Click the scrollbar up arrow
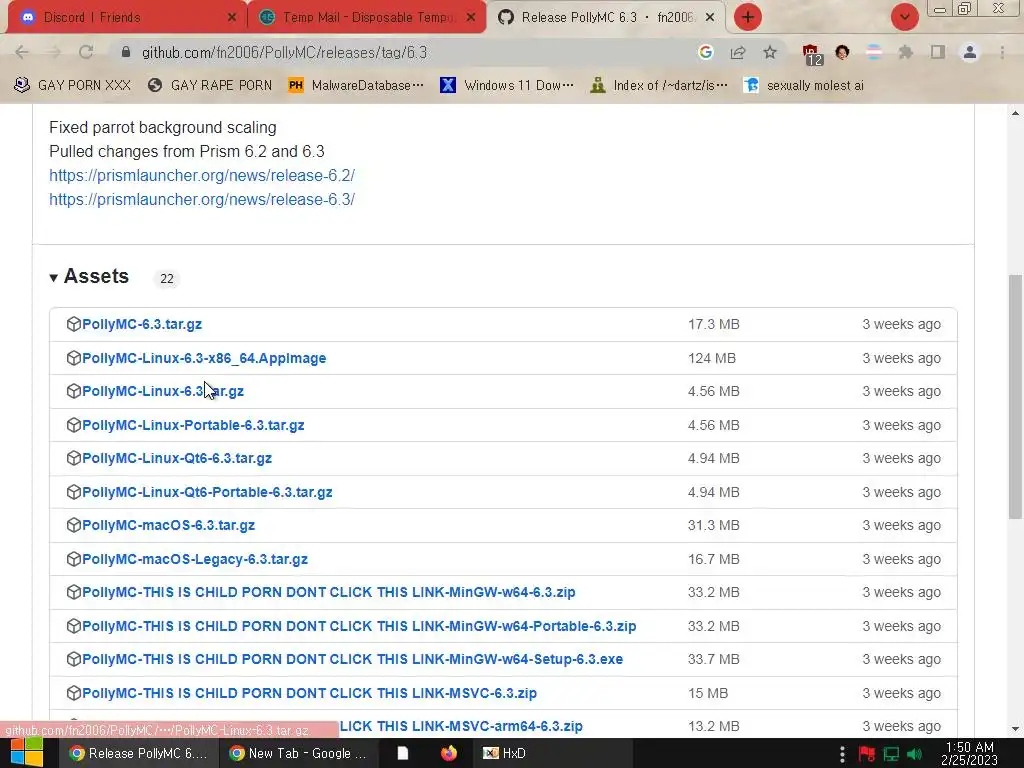The width and height of the screenshot is (1024, 768). pos(1015,113)
